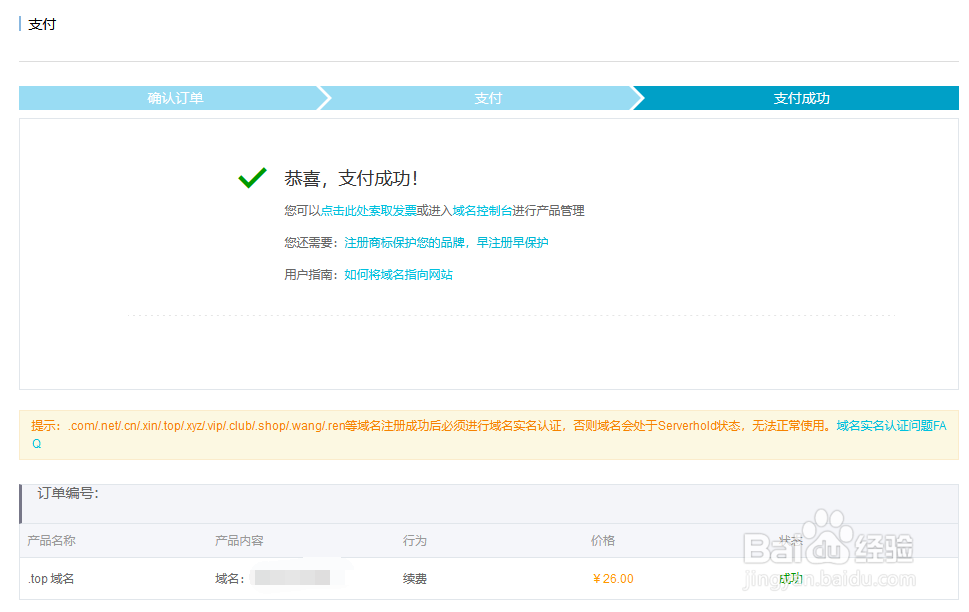
Task: Click 产品名称 column header
Action: (51, 541)
